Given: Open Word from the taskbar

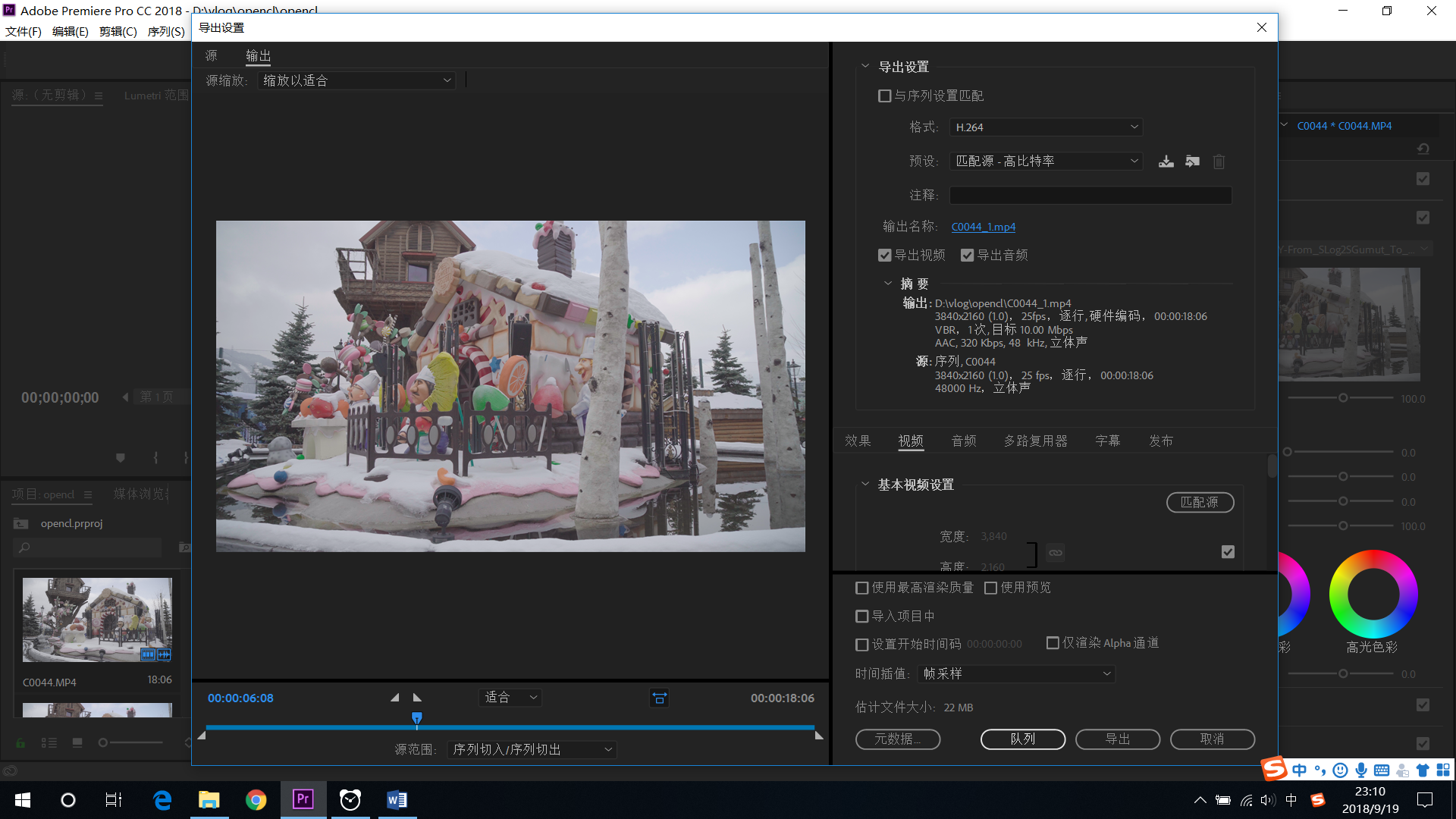Looking at the screenshot, I should [397, 799].
